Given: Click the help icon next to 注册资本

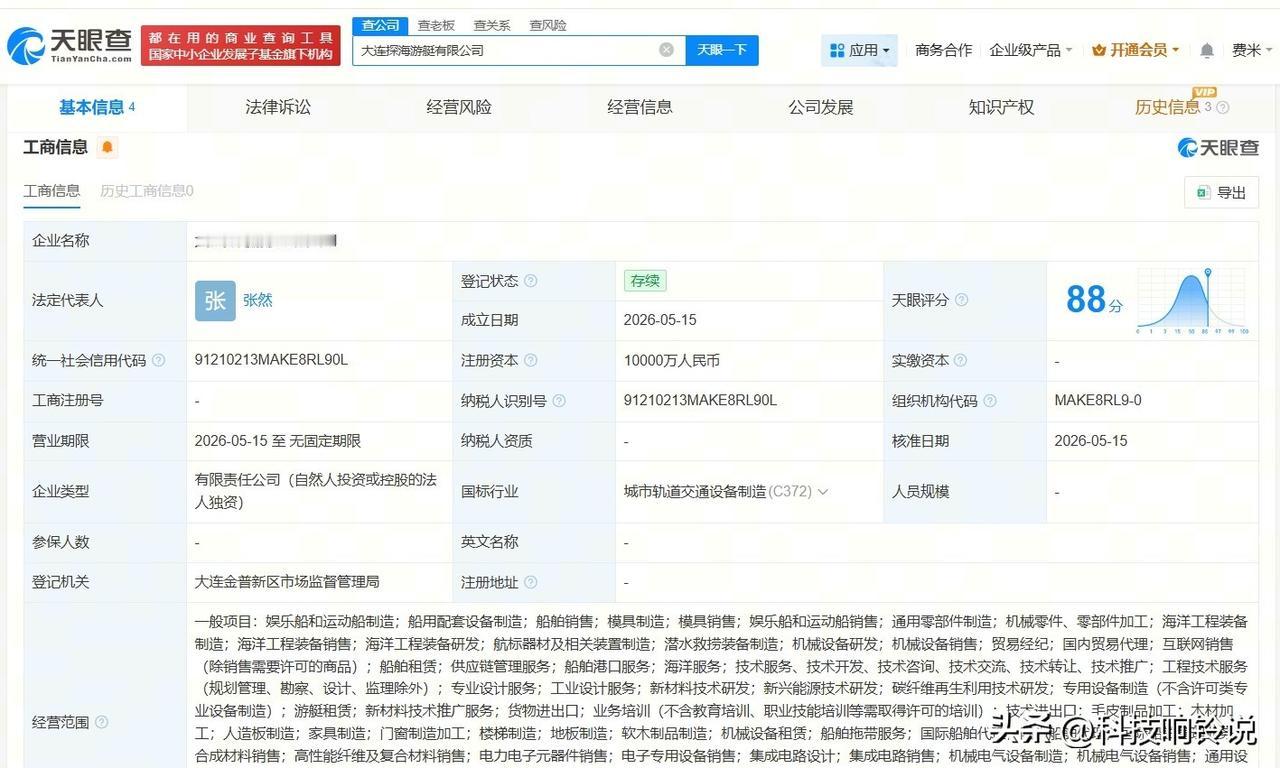Looking at the screenshot, I should pyautogui.click(x=531, y=360).
